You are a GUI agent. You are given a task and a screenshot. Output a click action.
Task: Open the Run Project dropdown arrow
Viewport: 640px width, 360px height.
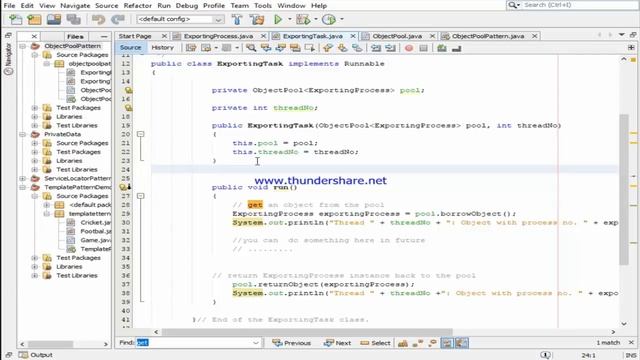[x=290, y=19]
